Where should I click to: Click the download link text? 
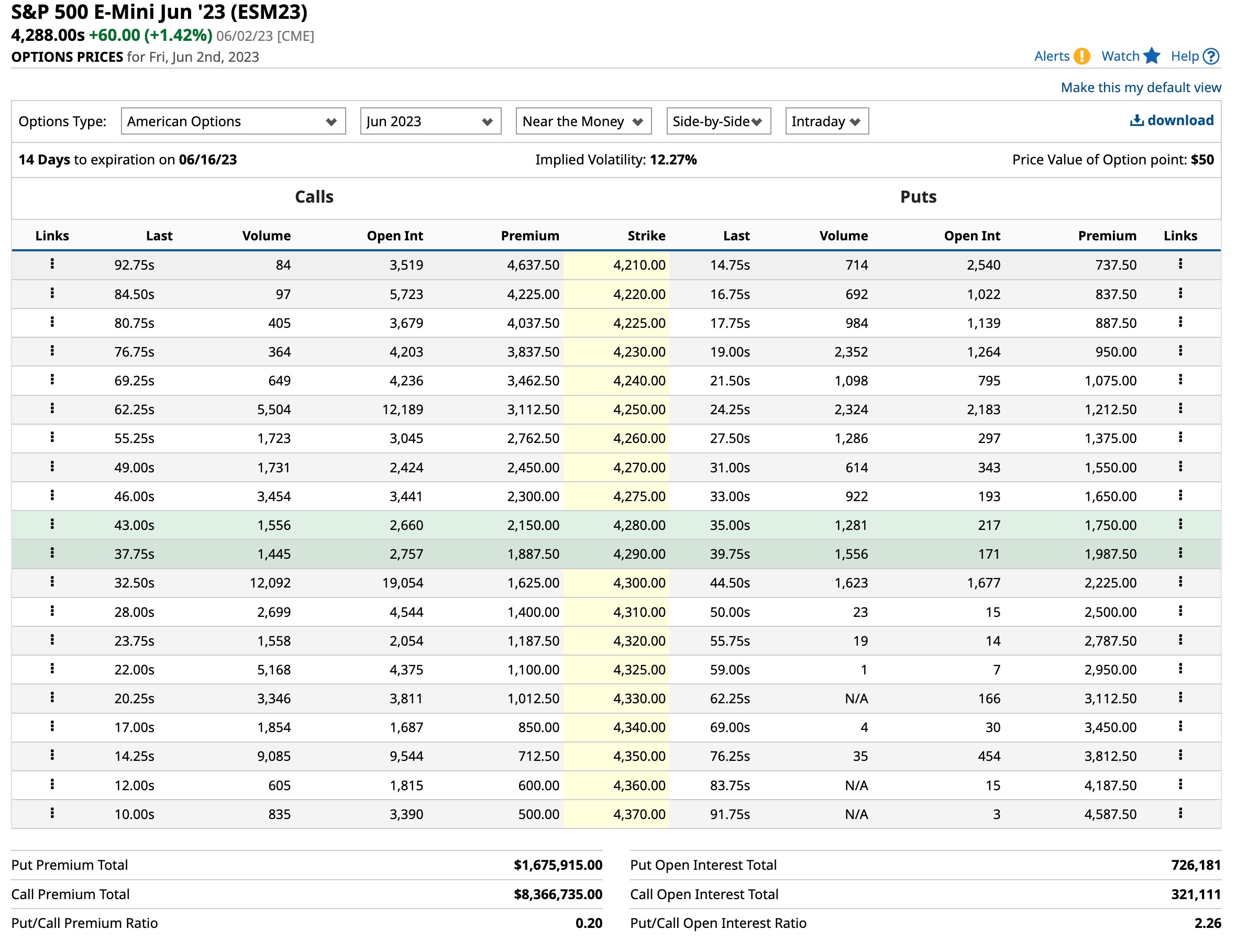click(1180, 120)
